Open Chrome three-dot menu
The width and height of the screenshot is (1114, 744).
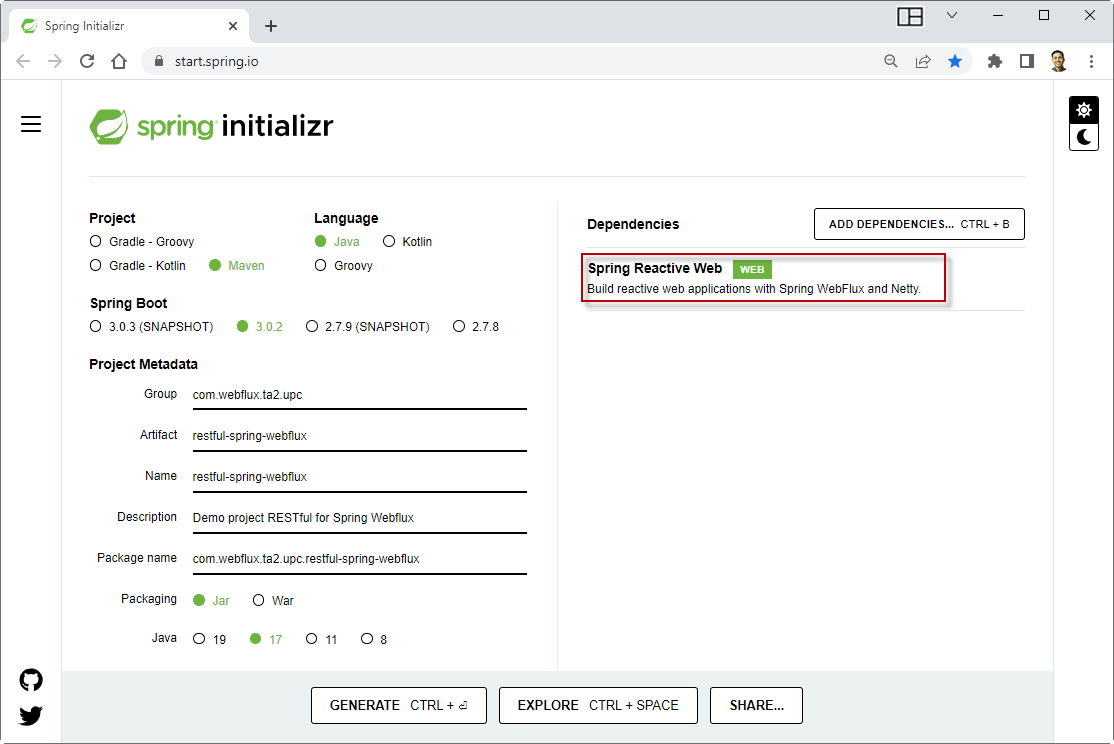point(1091,61)
